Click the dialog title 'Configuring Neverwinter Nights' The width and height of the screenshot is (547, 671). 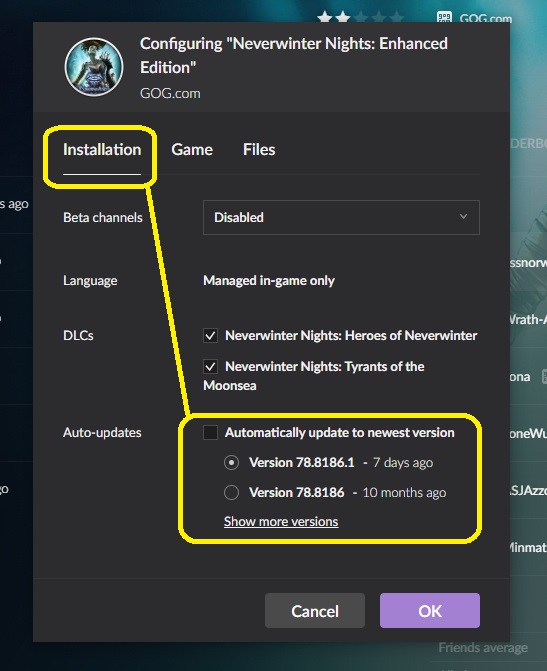294,56
